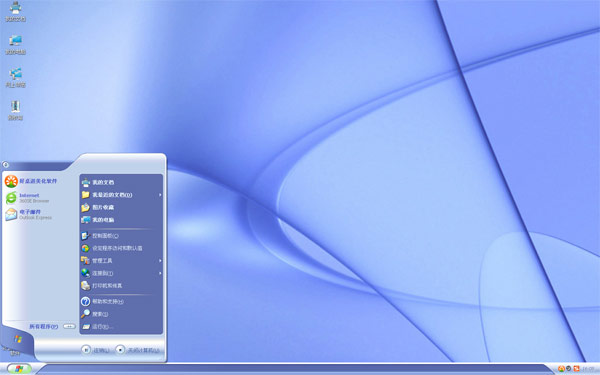
Task: Open 我的文档 in the Start menu
Action: tap(121, 183)
